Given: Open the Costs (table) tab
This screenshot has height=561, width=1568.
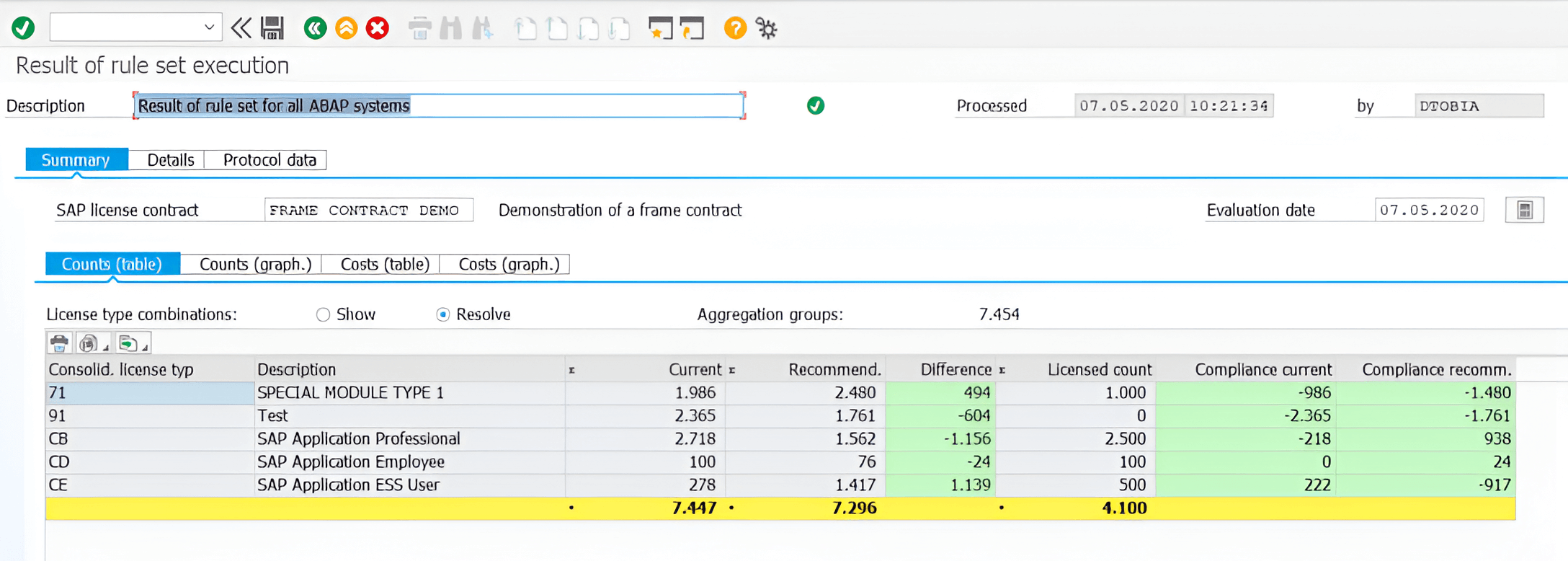Looking at the screenshot, I should tap(384, 265).
